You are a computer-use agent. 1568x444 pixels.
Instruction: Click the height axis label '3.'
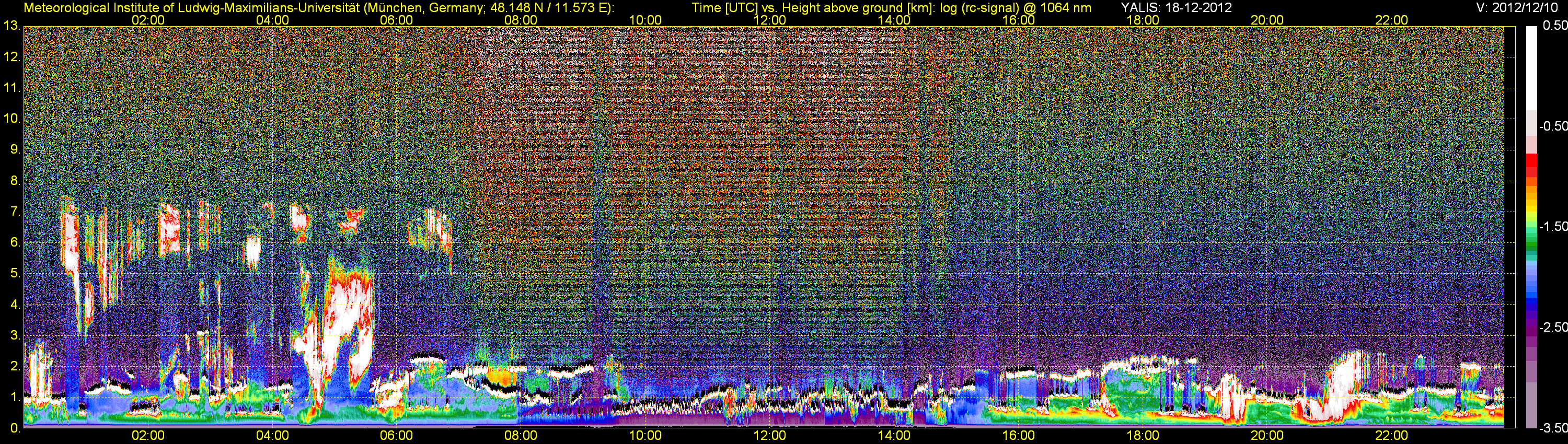pos(15,335)
